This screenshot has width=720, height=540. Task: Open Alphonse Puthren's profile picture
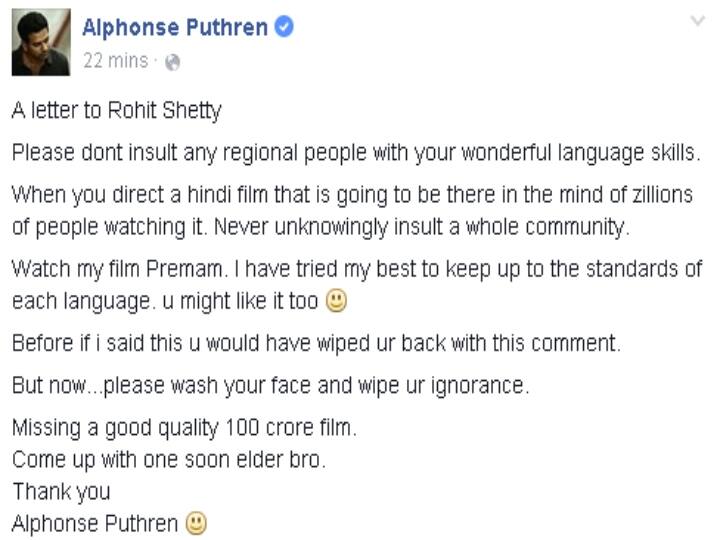41,42
